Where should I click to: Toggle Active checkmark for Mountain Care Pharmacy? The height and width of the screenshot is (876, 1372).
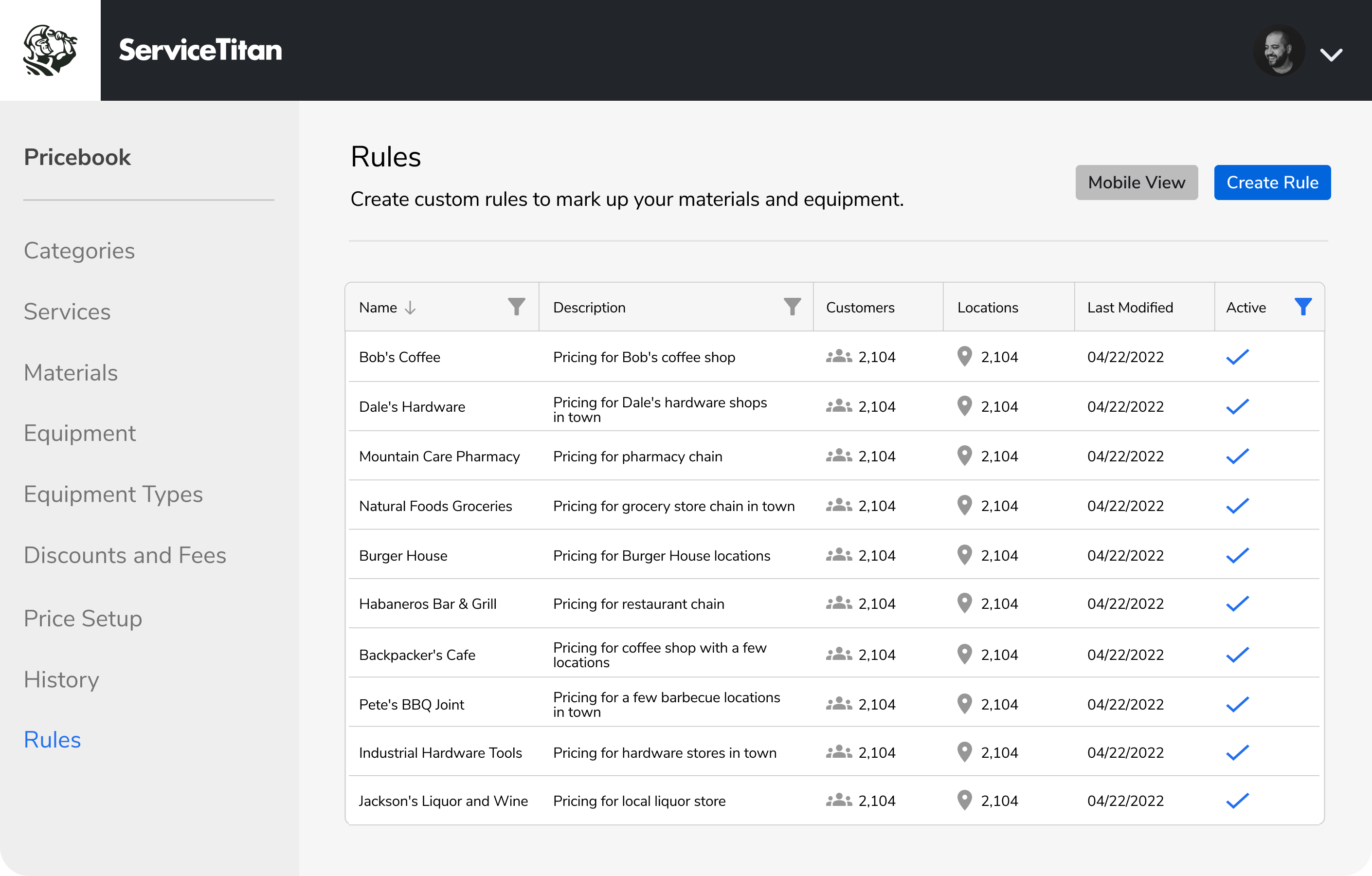(1237, 456)
